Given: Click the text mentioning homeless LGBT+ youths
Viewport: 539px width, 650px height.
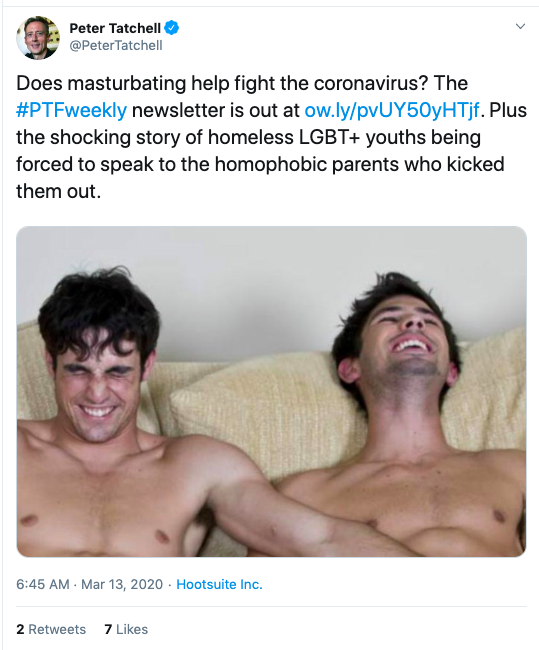Looking at the screenshot, I should pyautogui.click(x=248, y=137).
